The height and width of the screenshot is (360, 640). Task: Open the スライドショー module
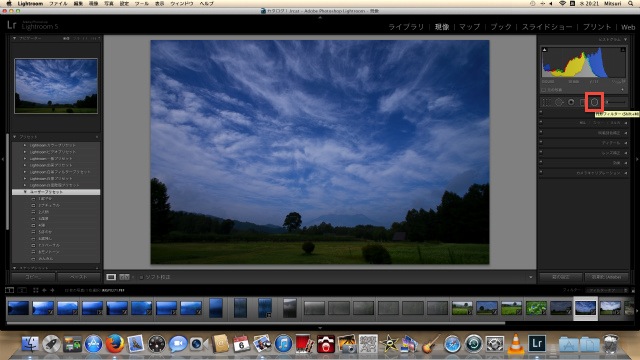coord(547,27)
